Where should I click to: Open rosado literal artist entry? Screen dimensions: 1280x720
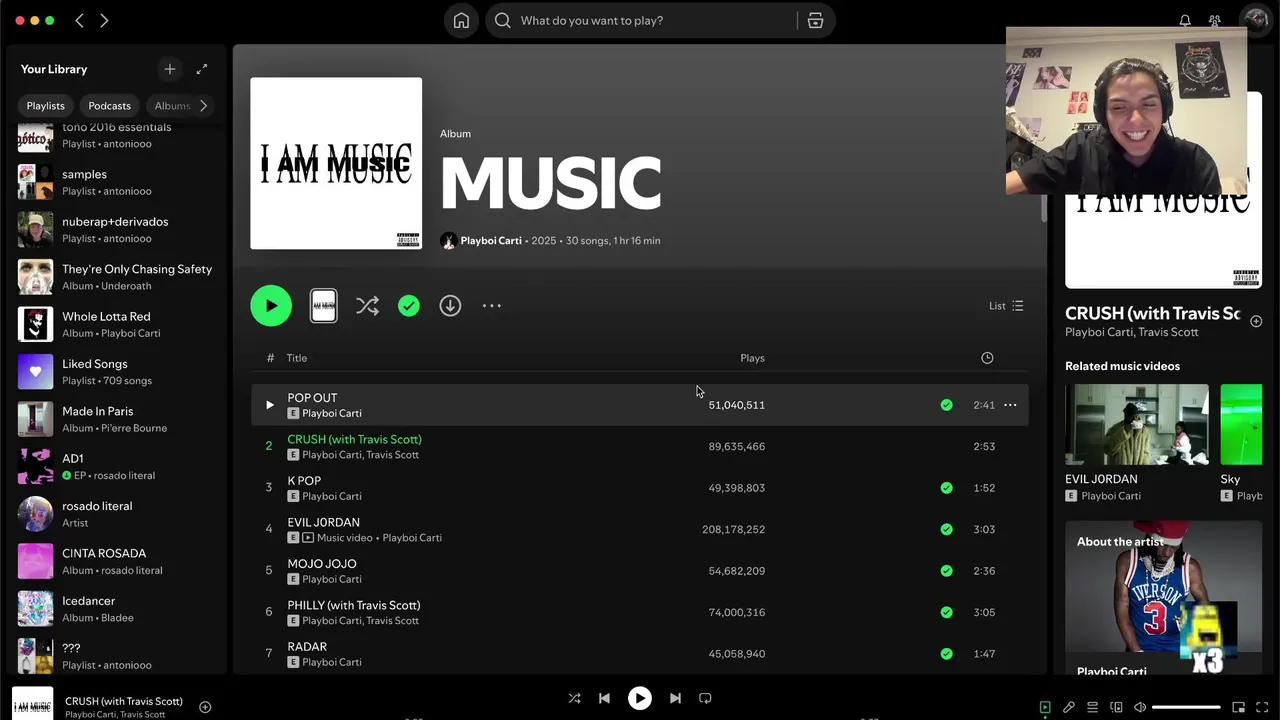pyautogui.click(x=118, y=514)
